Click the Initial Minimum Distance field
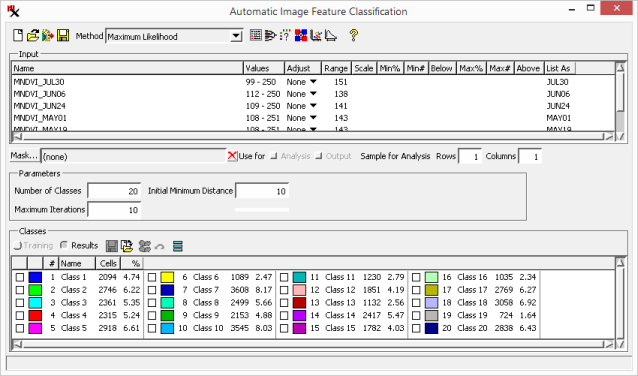This screenshot has height=376, width=638. 262,191
